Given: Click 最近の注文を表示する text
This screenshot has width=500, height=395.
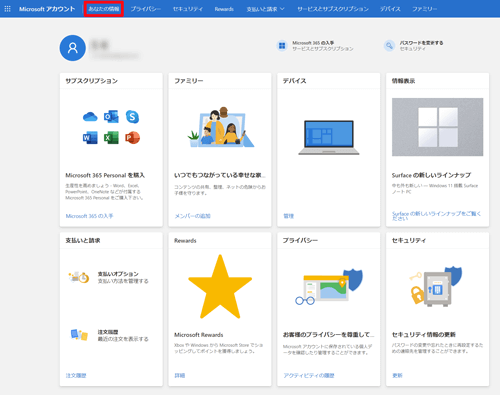Looking at the screenshot, I should [x=123, y=339].
